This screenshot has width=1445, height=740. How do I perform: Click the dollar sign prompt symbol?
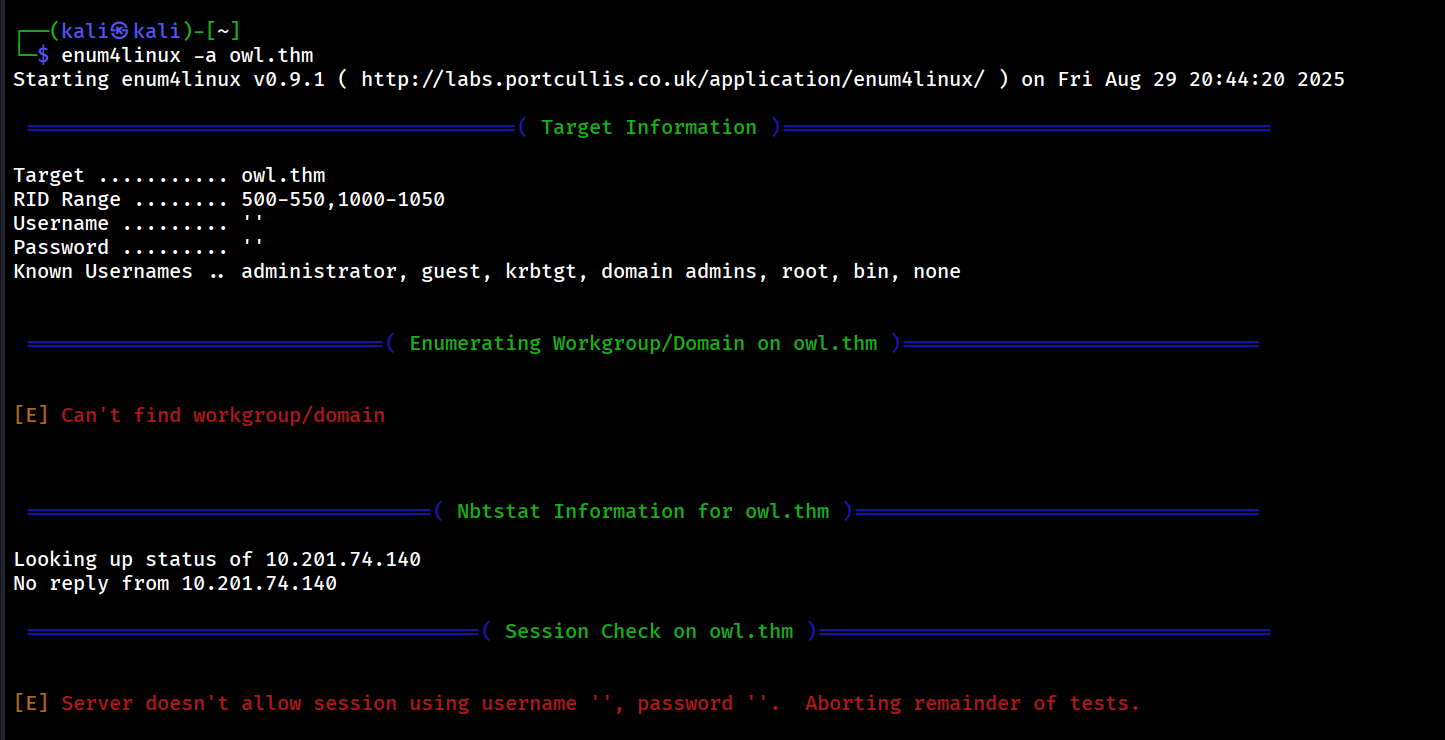(x=43, y=55)
